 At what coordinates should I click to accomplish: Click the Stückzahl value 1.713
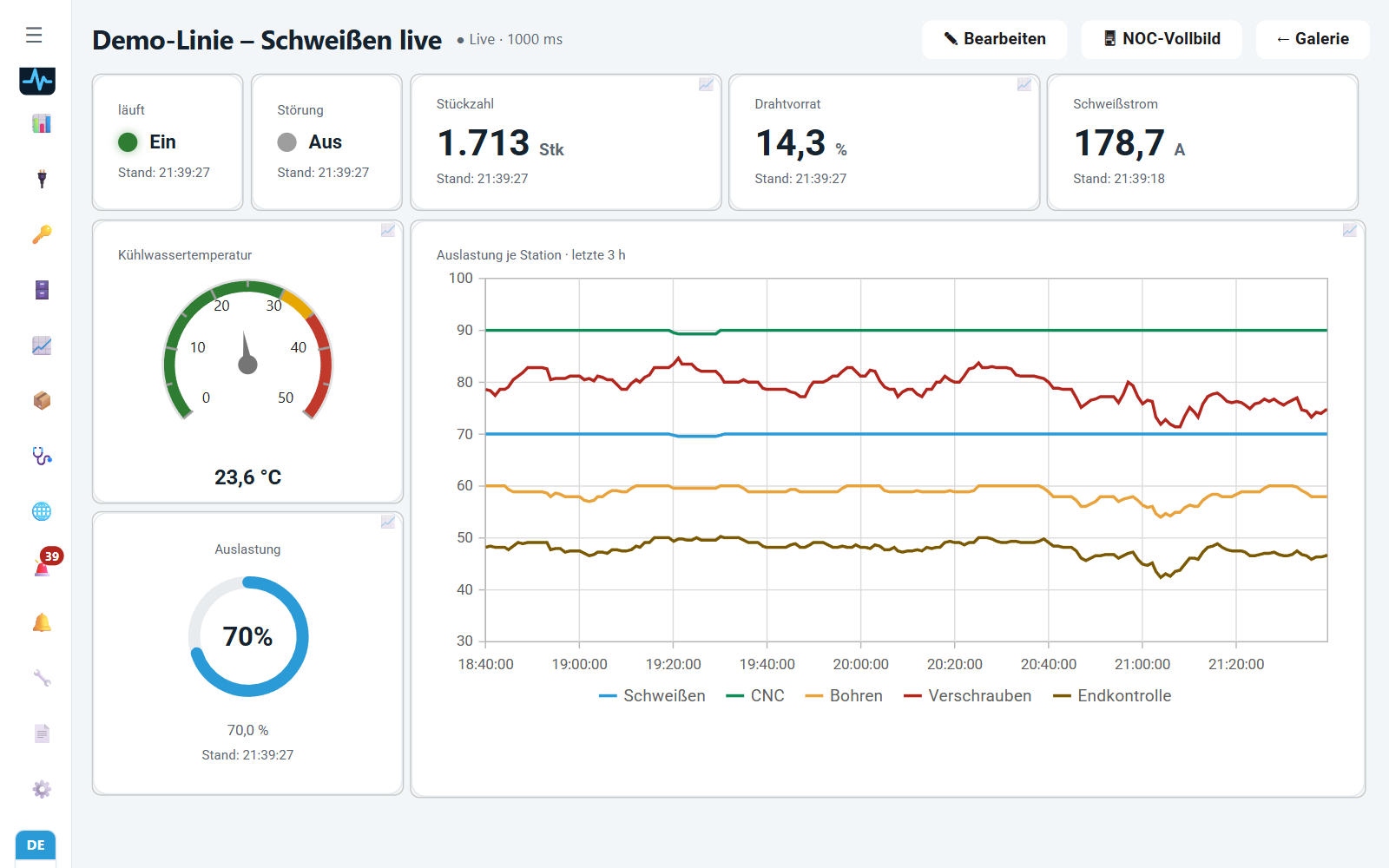pyautogui.click(x=484, y=143)
